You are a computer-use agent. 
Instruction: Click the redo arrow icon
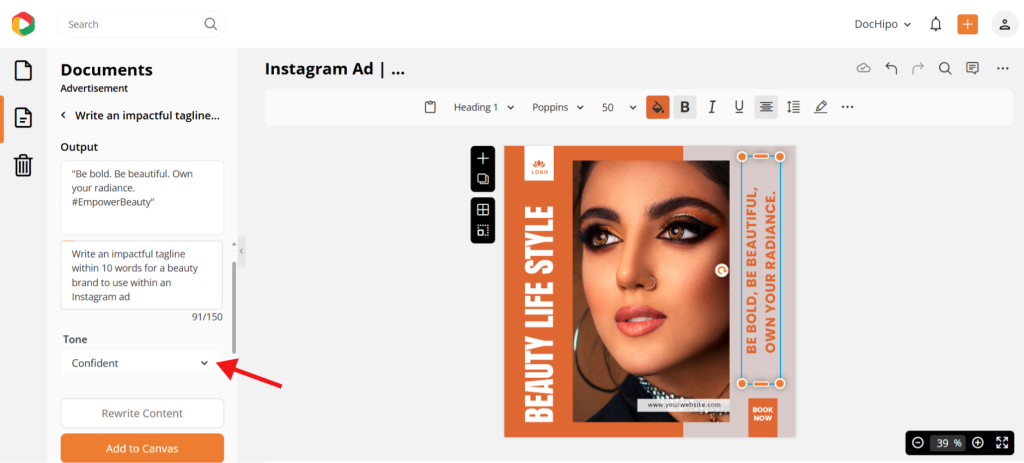click(x=918, y=69)
